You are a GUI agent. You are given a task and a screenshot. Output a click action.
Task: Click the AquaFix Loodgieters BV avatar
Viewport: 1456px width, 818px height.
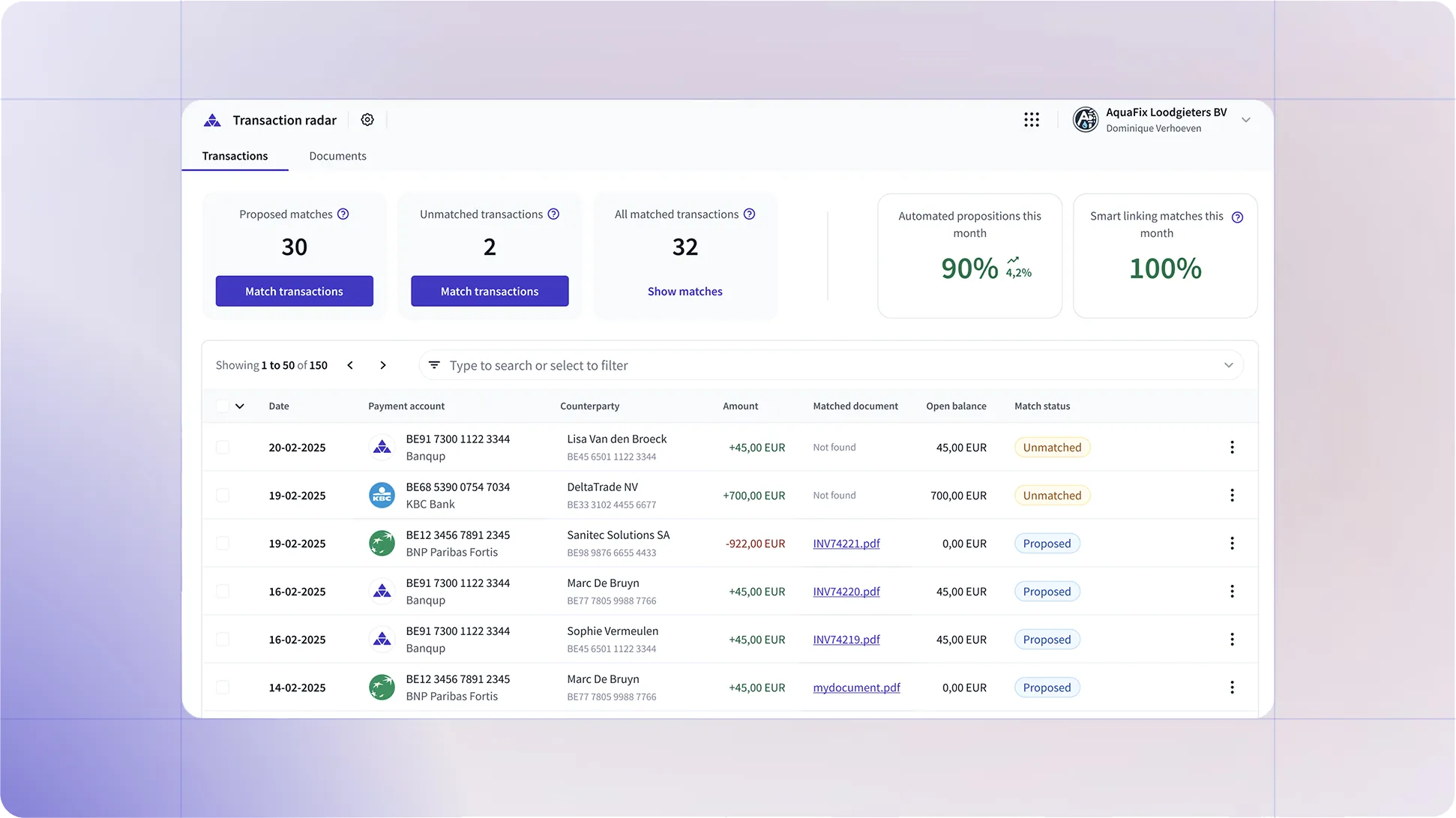tap(1086, 119)
